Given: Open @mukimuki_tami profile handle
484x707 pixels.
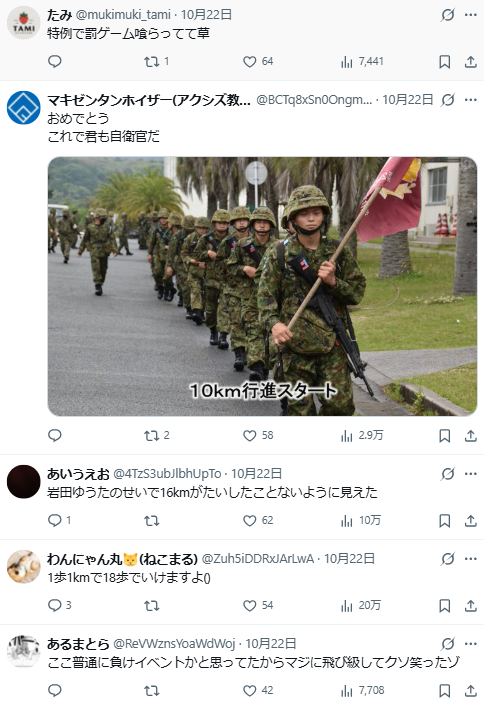Looking at the screenshot, I should 123,15.
